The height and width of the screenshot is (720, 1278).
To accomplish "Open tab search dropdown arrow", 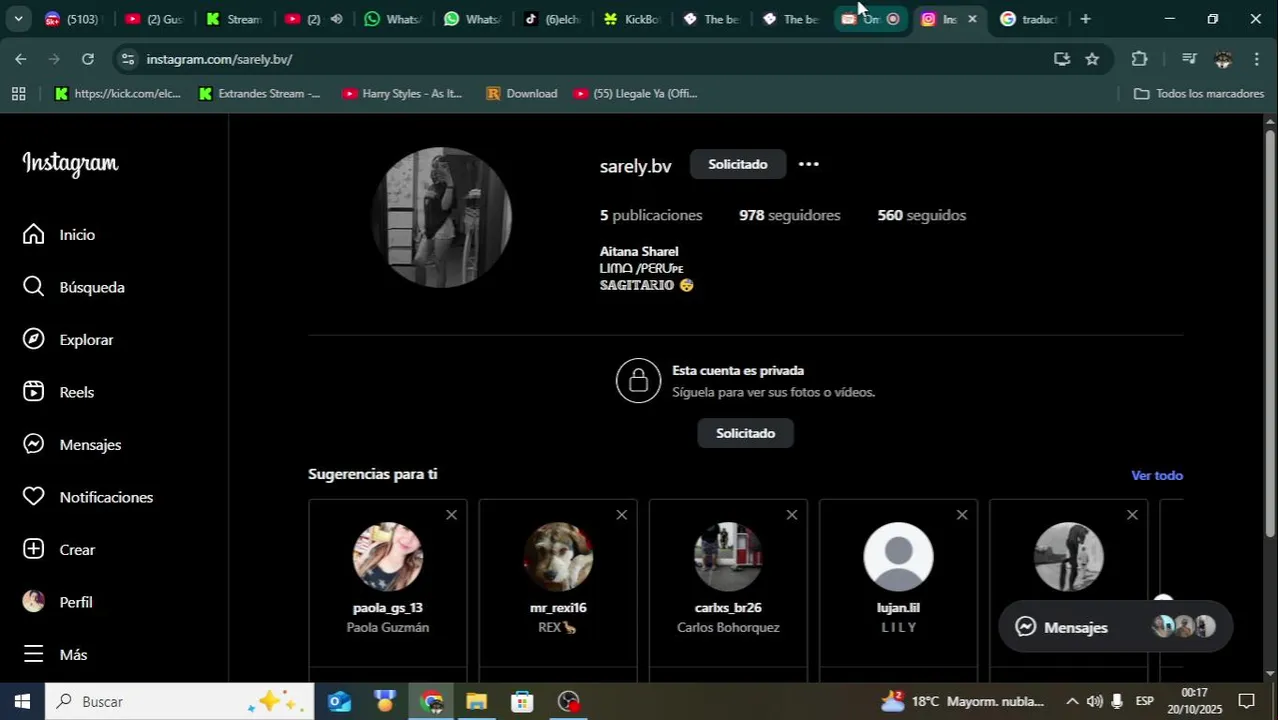I will coord(18,19).
